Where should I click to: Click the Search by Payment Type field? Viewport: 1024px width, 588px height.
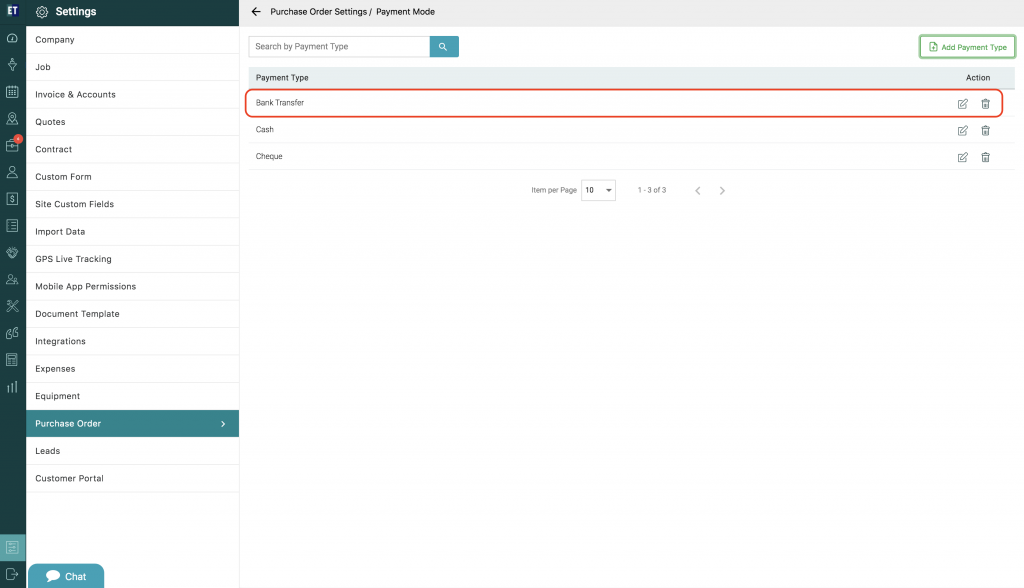click(339, 46)
